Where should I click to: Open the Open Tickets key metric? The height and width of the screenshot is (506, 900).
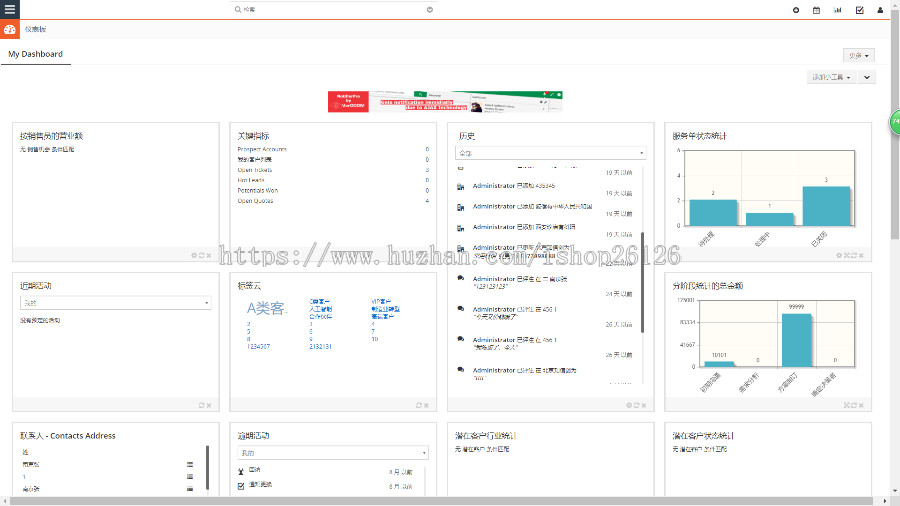click(x=255, y=170)
